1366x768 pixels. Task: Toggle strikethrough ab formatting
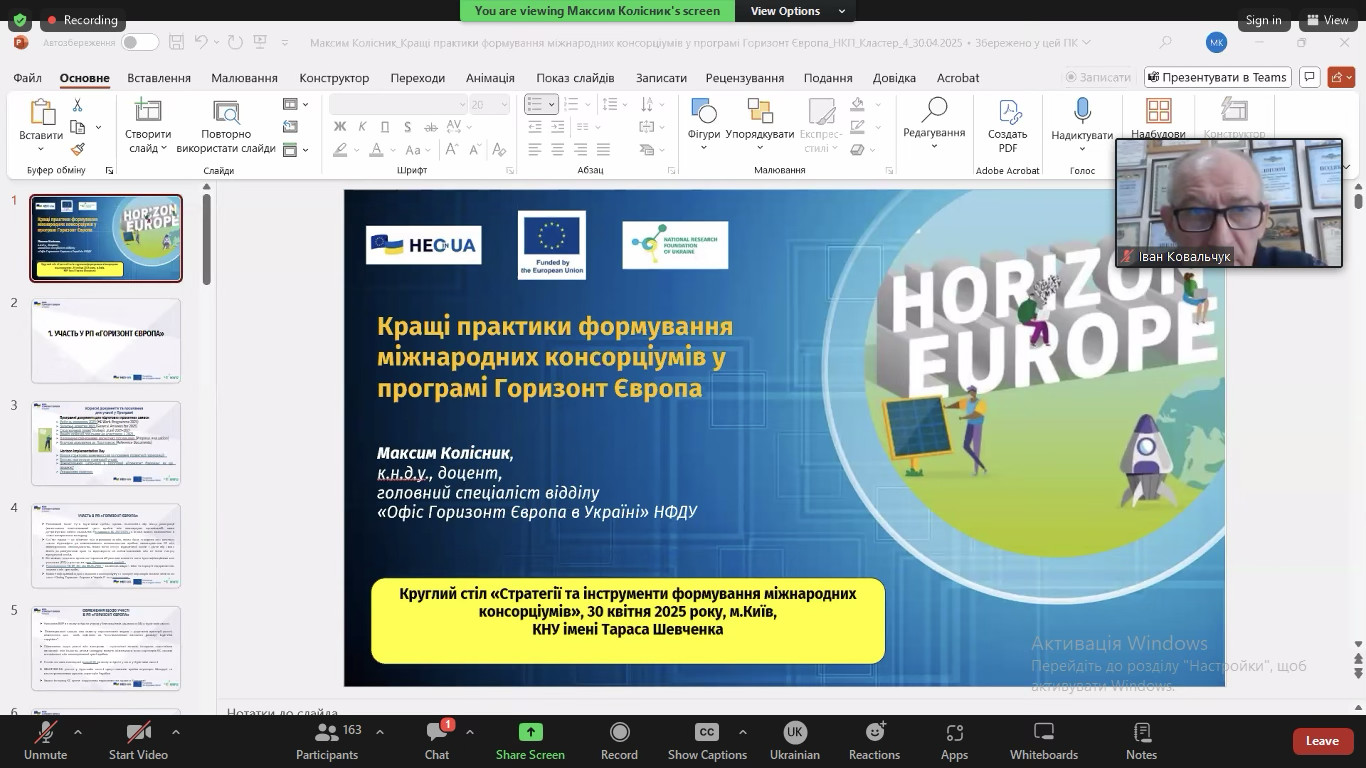pyautogui.click(x=432, y=127)
